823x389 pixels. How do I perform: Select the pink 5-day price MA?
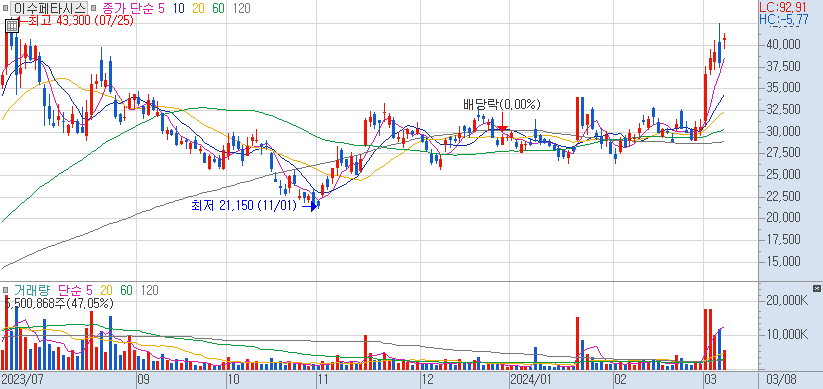pos(160,8)
